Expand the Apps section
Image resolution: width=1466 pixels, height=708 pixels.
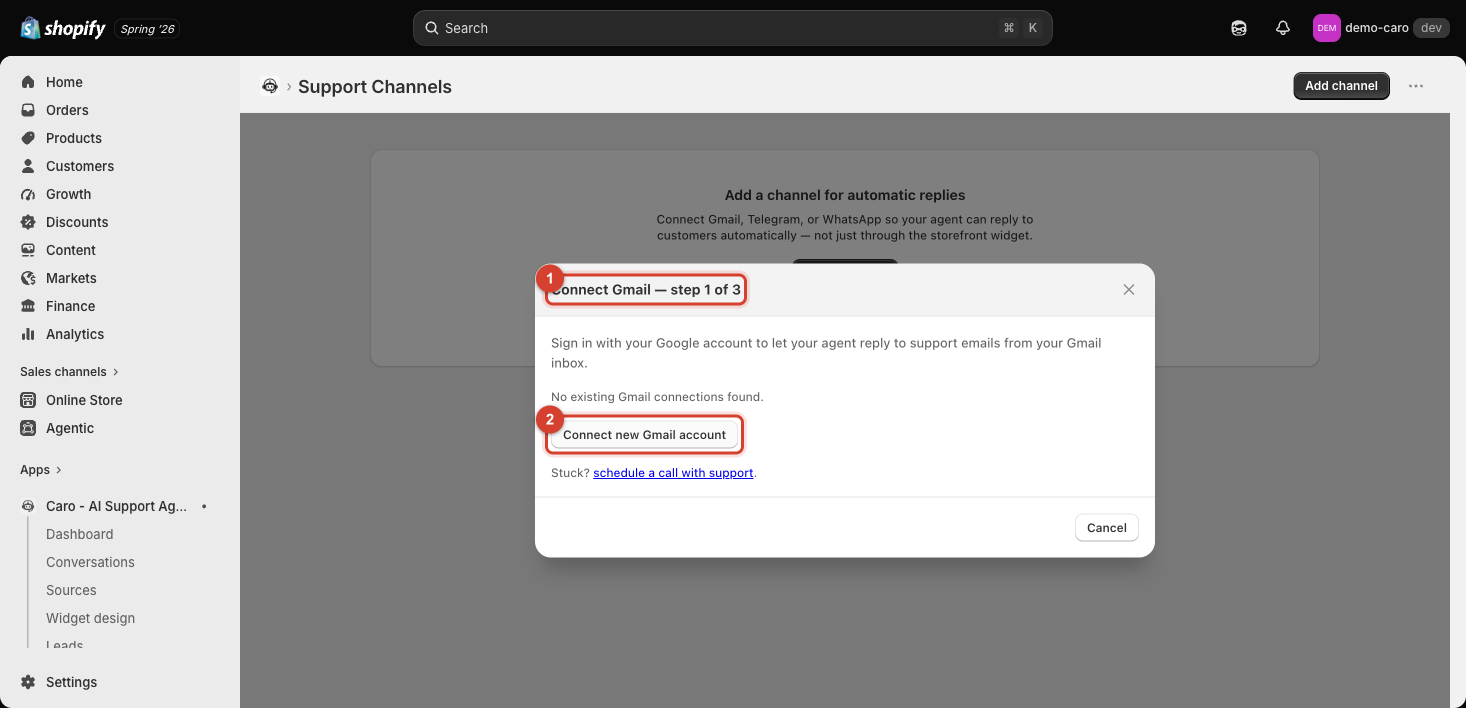41,470
